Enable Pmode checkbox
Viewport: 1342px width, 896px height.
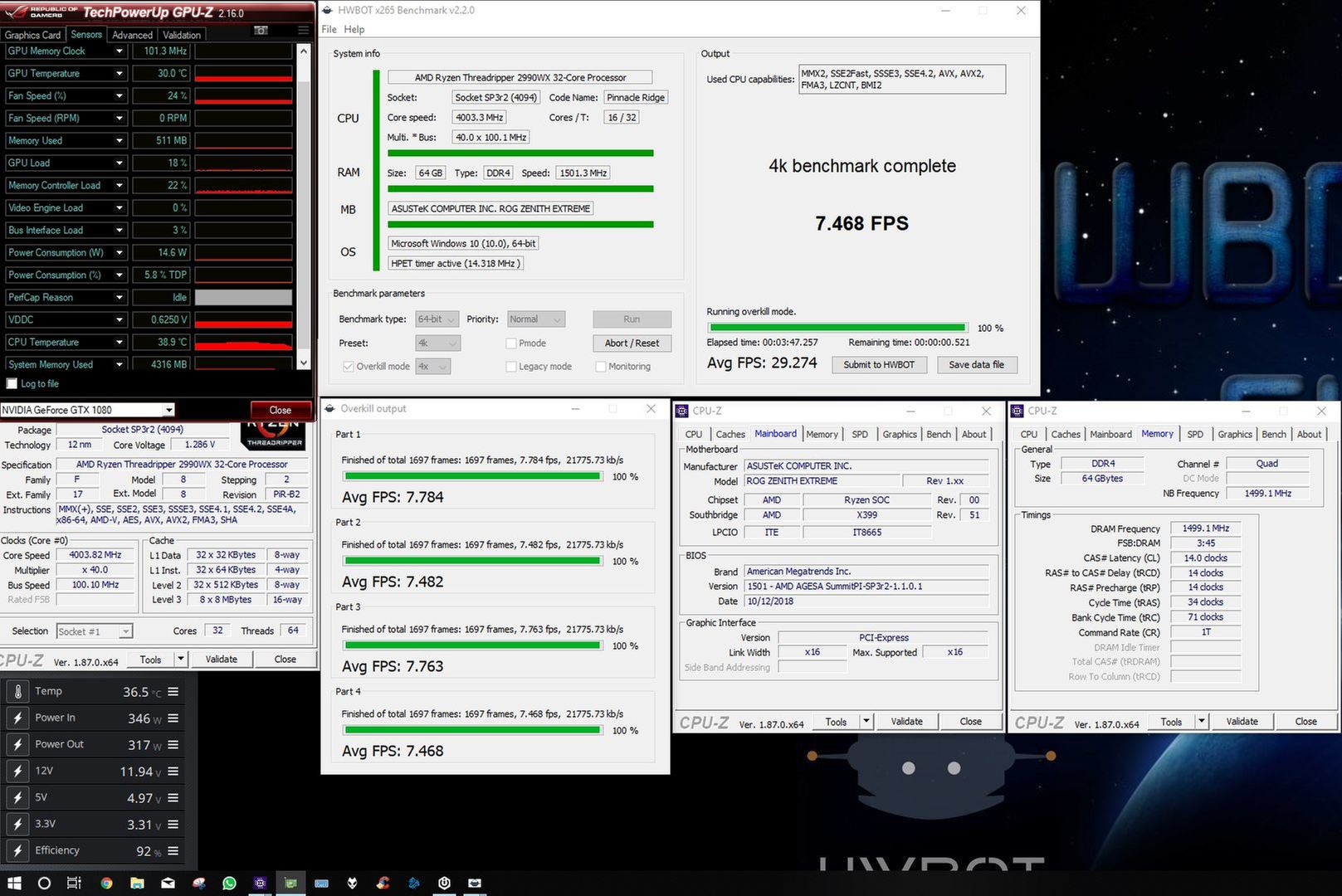[x=511, y=343]
